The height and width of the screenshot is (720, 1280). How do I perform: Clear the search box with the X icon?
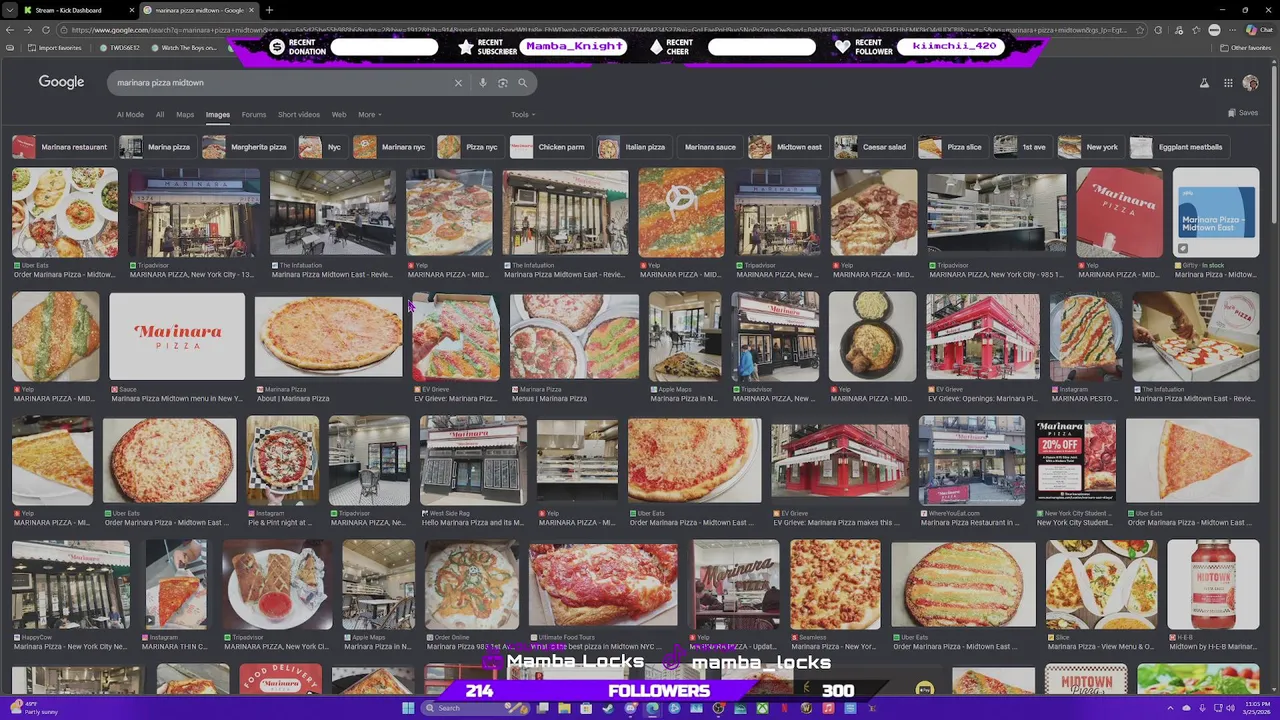tap(458, 83)
